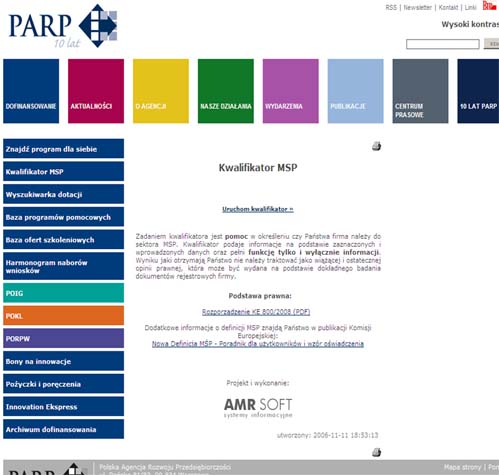The height and width of the screenshot is (475, 499).
Task: Click the top printer icon
Action: [376, 146]
